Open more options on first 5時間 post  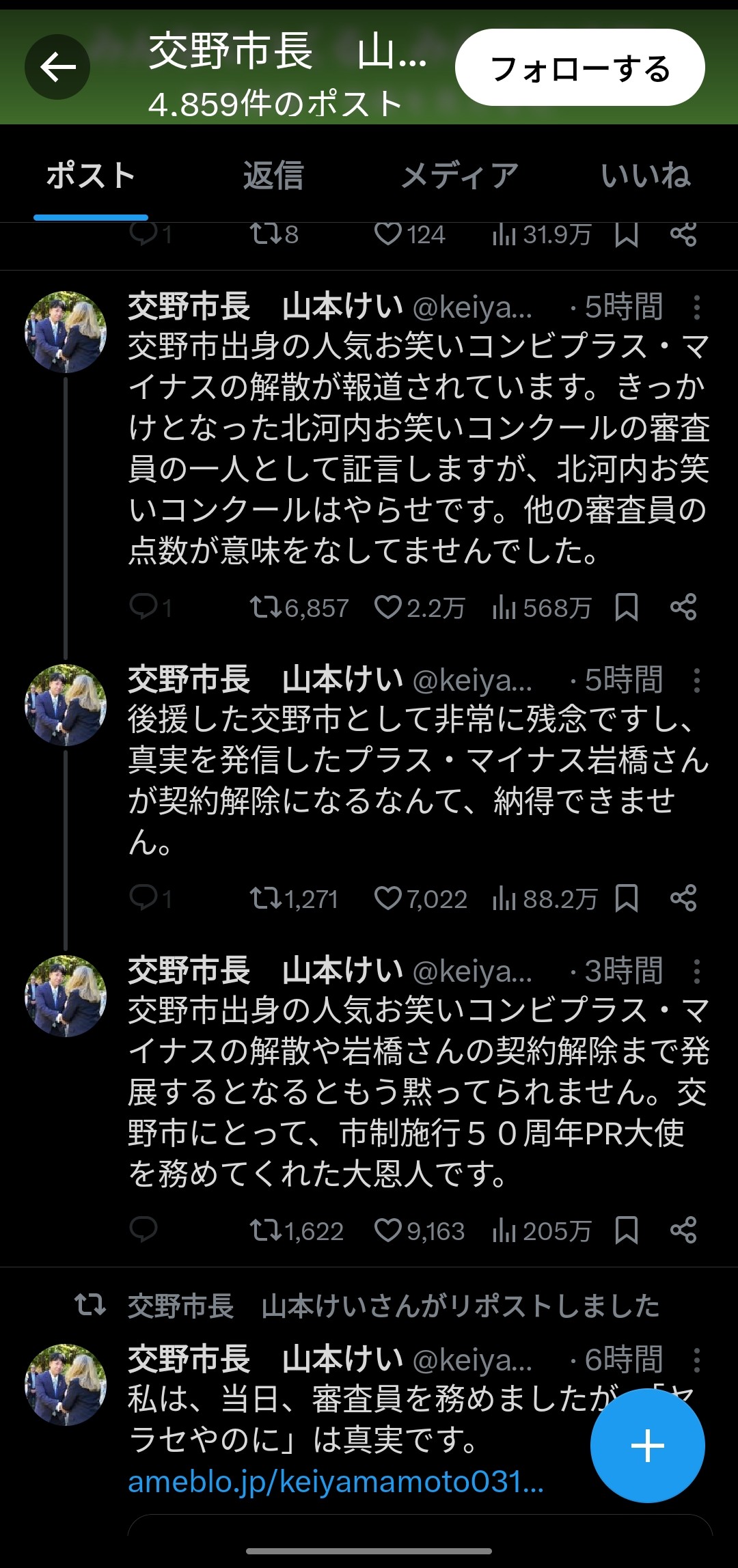pos(696,307)
